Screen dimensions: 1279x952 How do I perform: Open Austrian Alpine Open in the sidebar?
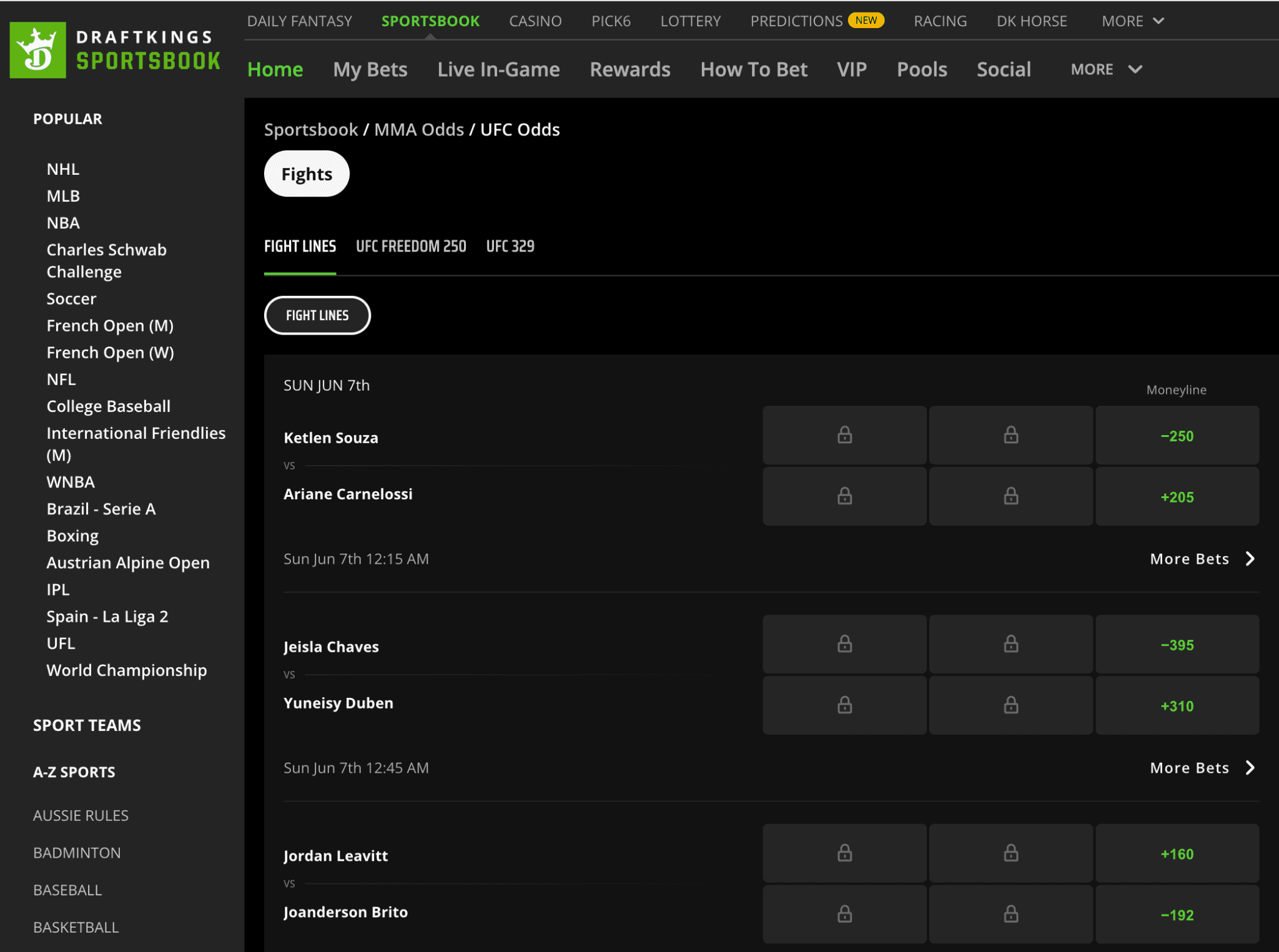click(x=128, y=563)
